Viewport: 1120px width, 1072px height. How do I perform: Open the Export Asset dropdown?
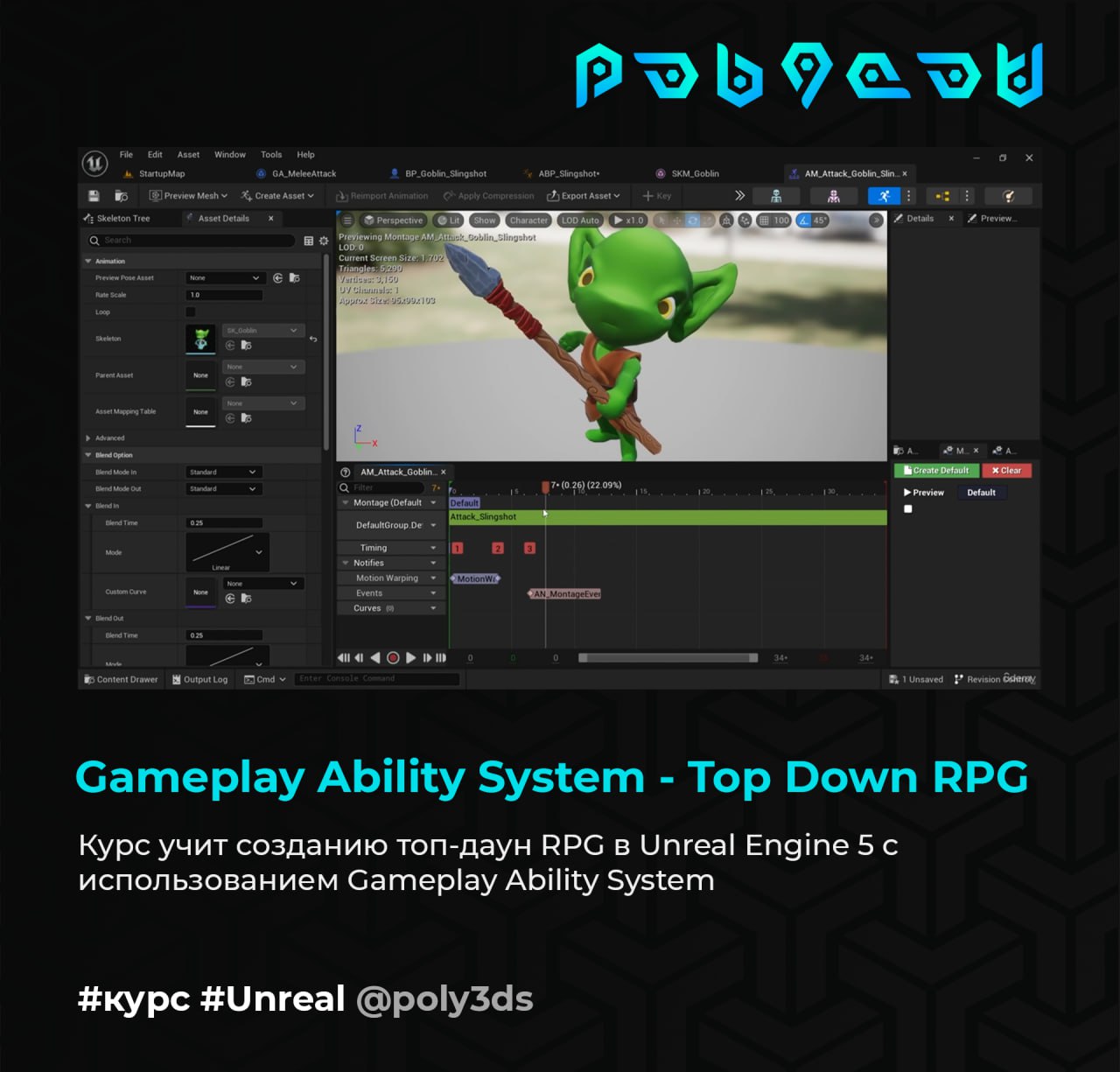[x=584, y=196]
